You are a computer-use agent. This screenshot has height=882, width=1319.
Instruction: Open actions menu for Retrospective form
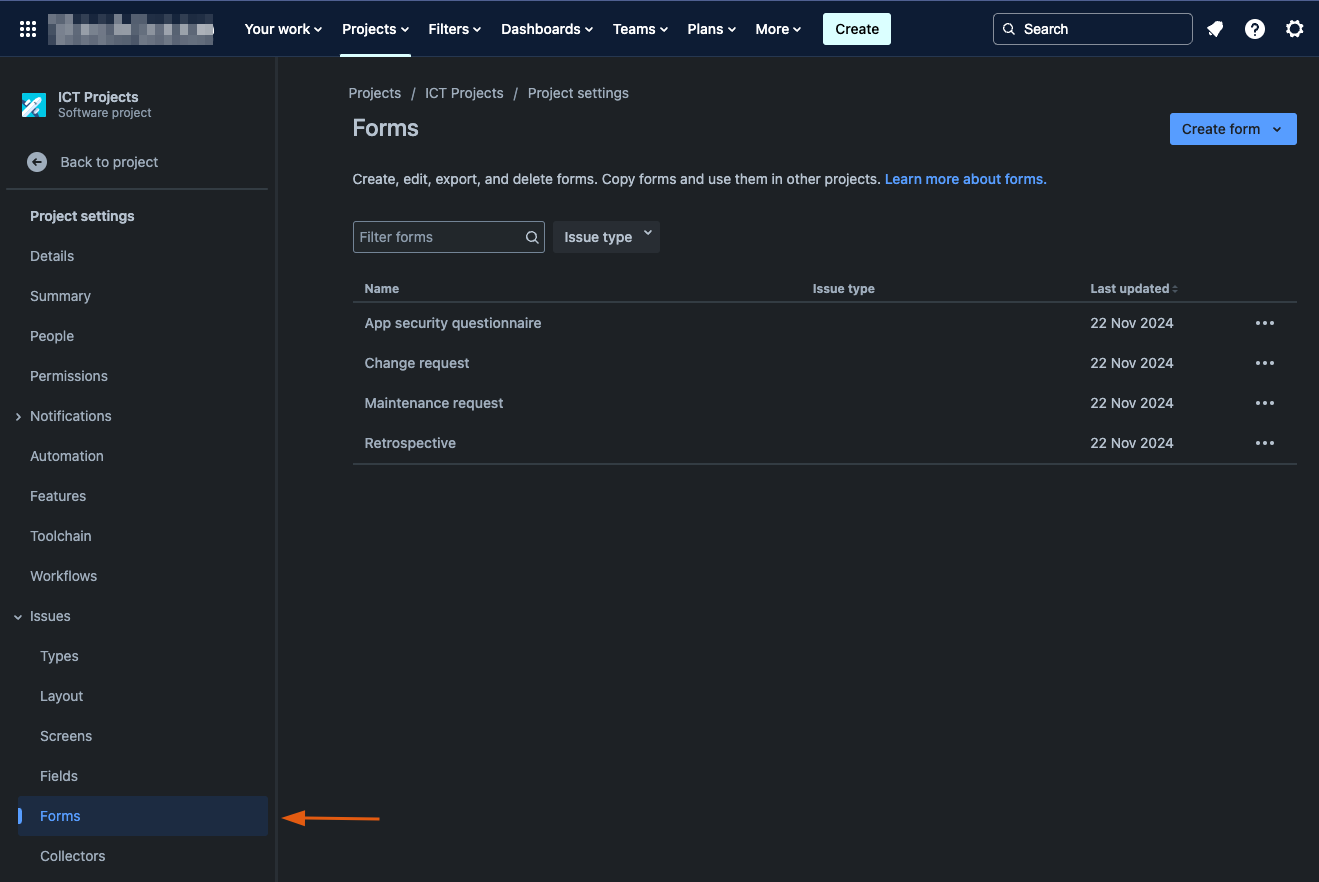(x=1264, y=442)
